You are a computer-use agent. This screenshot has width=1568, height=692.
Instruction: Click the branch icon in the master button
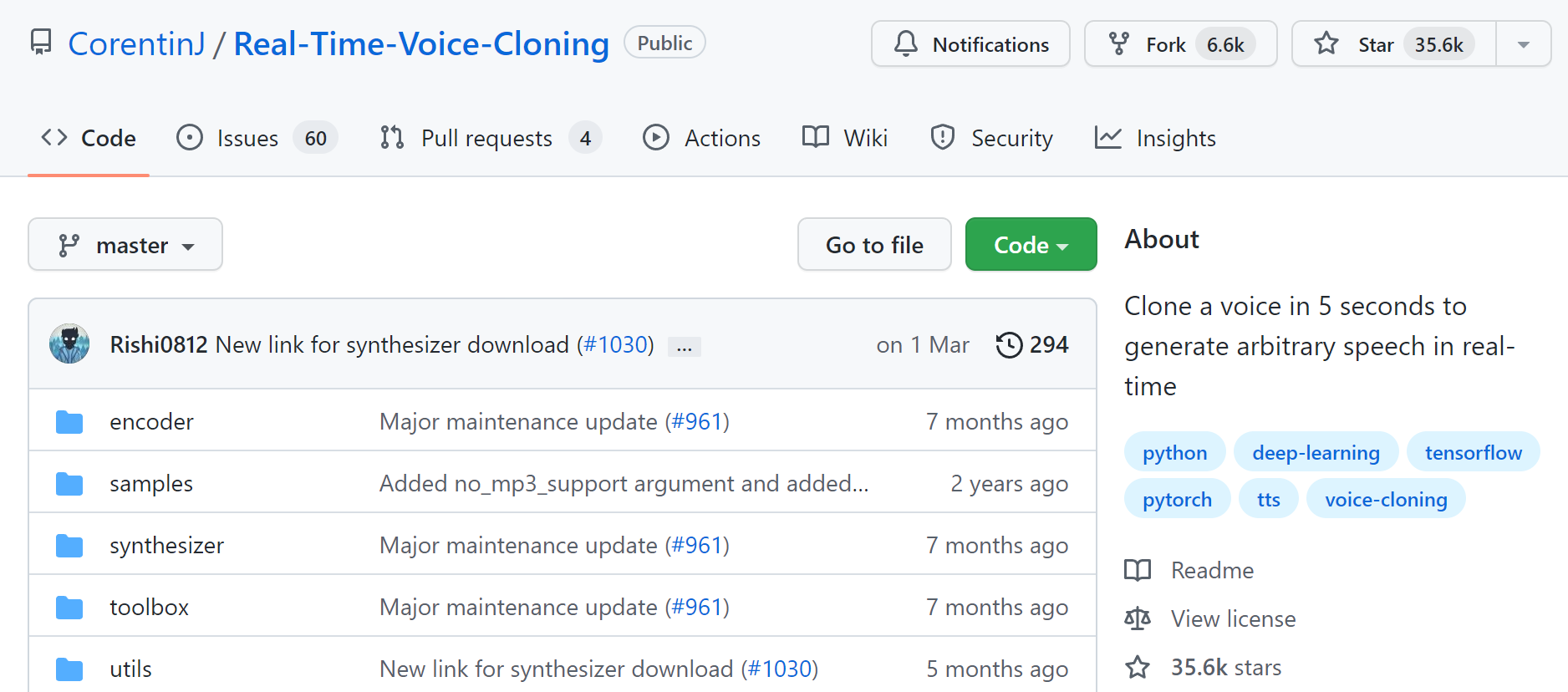coord(69,245)
